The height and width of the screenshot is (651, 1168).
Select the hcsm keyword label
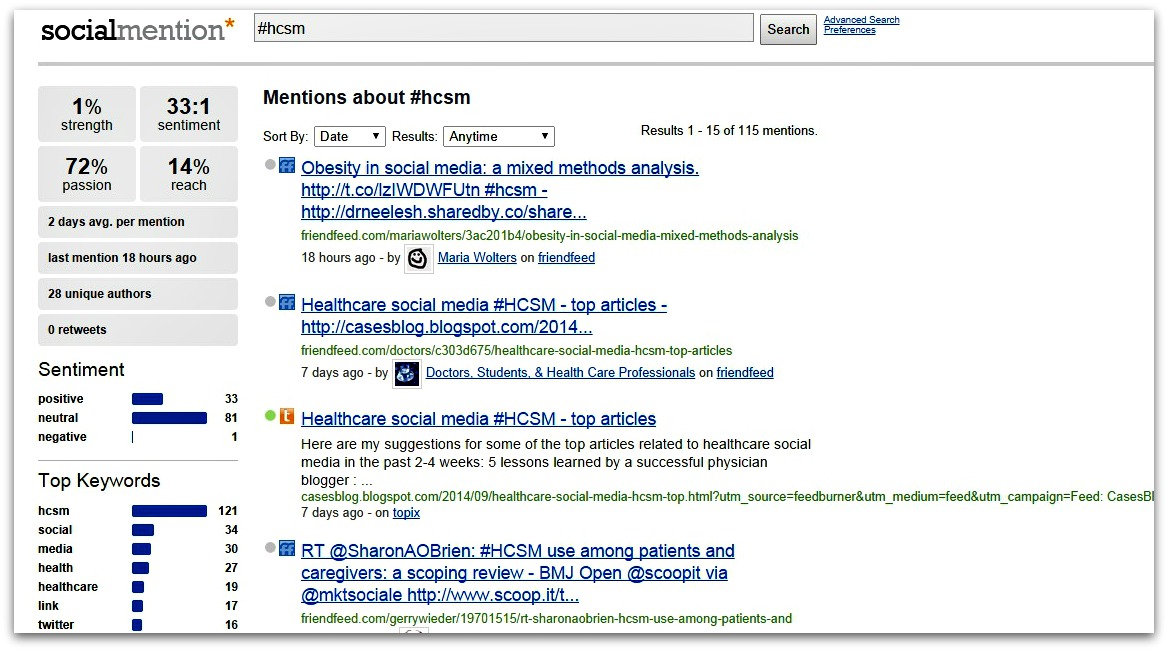[x=54, y=511]
